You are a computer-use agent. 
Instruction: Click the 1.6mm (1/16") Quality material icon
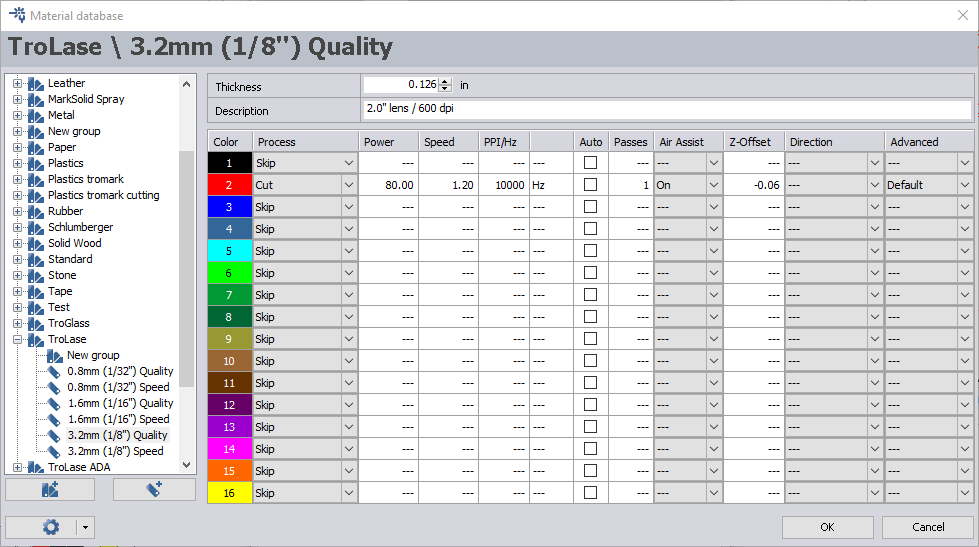tap(55, 403)
